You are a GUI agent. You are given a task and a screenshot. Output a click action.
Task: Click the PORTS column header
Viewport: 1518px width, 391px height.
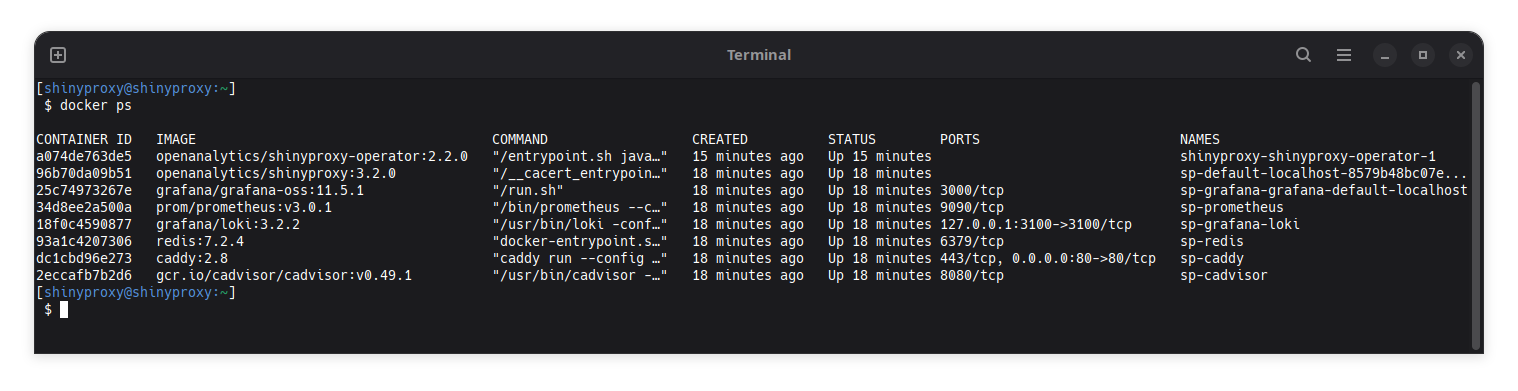click(960, 139)
